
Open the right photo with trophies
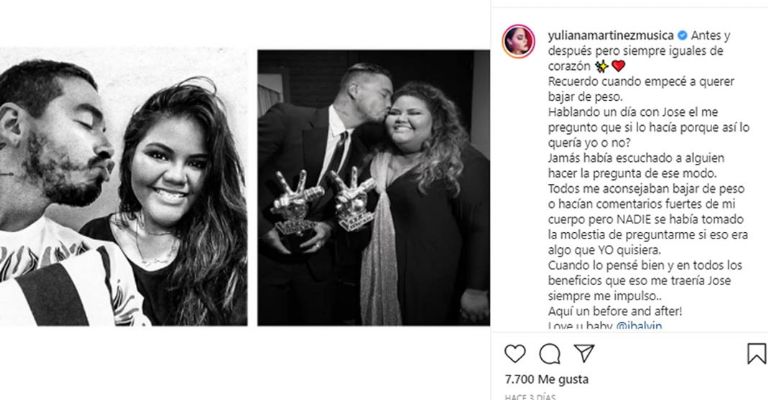pyautogui.click(x=374, y=188)
